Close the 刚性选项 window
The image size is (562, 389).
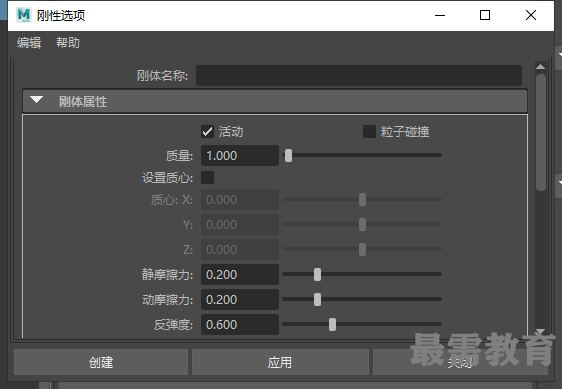click(531, 15)
